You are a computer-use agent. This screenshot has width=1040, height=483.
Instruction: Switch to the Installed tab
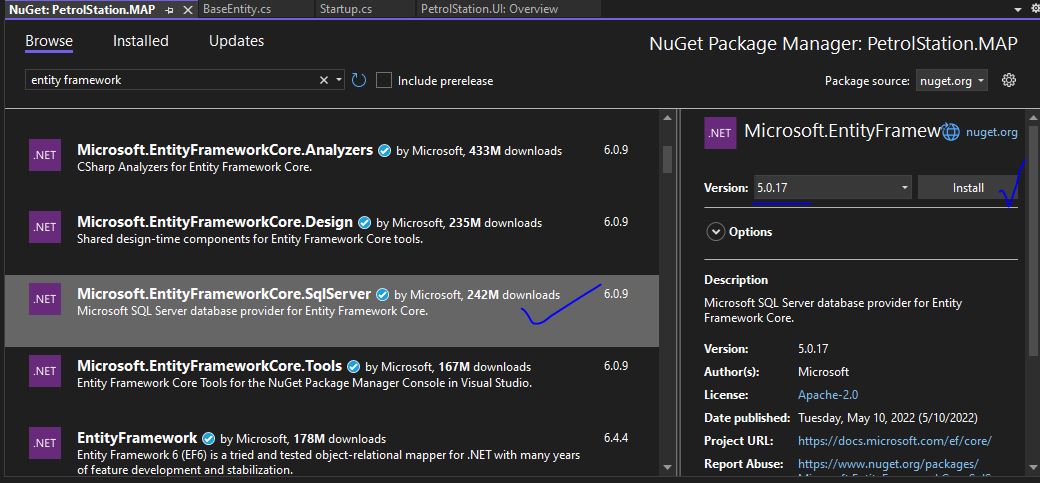click(141, 41)
